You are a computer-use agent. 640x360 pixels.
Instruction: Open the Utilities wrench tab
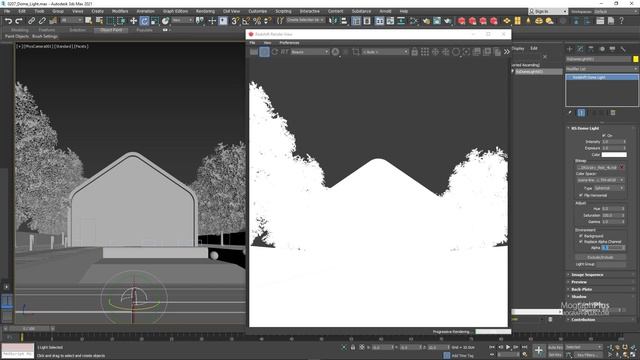click(623, 49)
